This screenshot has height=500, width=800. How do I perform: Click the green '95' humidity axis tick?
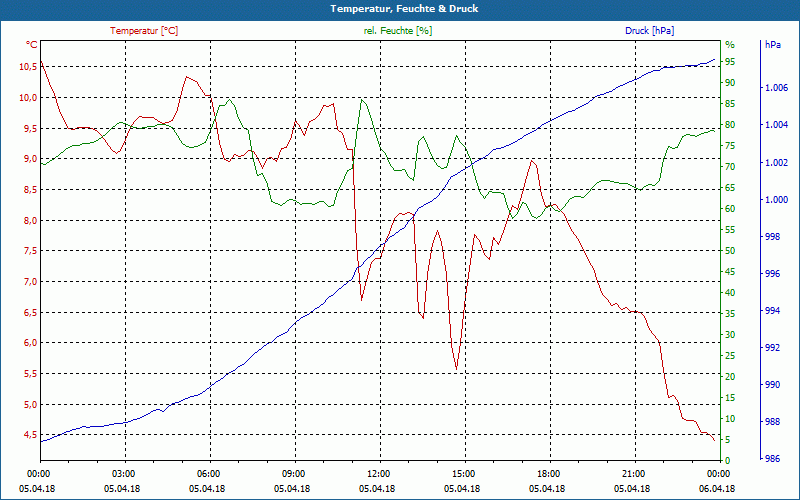coord(730,62)
